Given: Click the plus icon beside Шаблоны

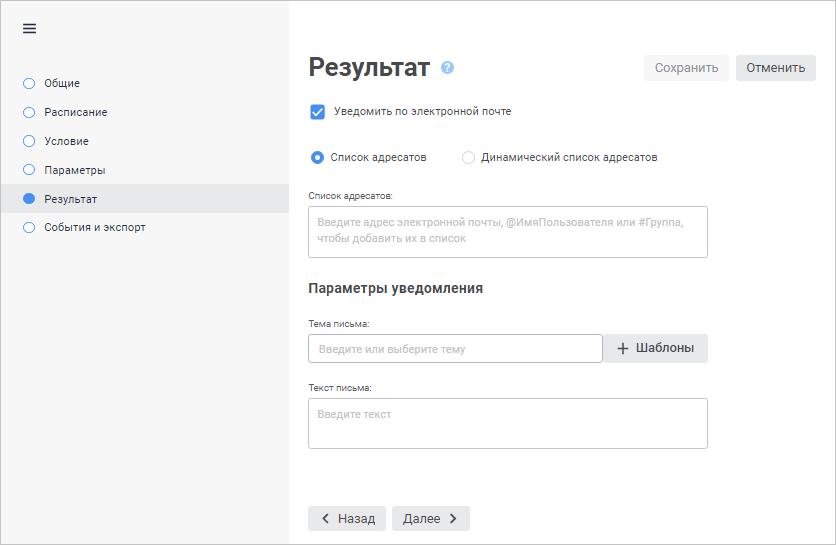Looking at the screenshot, I should point(623,348).
